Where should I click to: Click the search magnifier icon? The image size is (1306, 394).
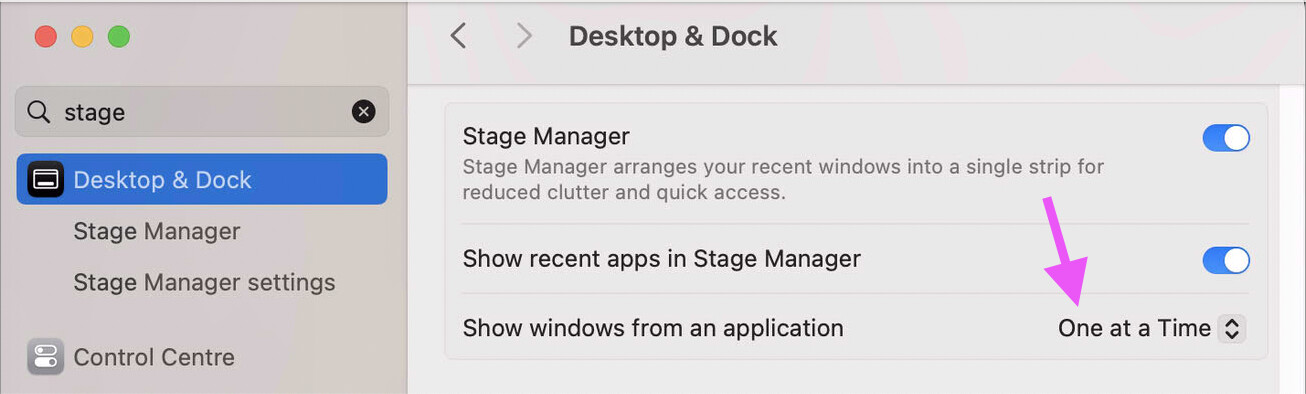[39, 112]
